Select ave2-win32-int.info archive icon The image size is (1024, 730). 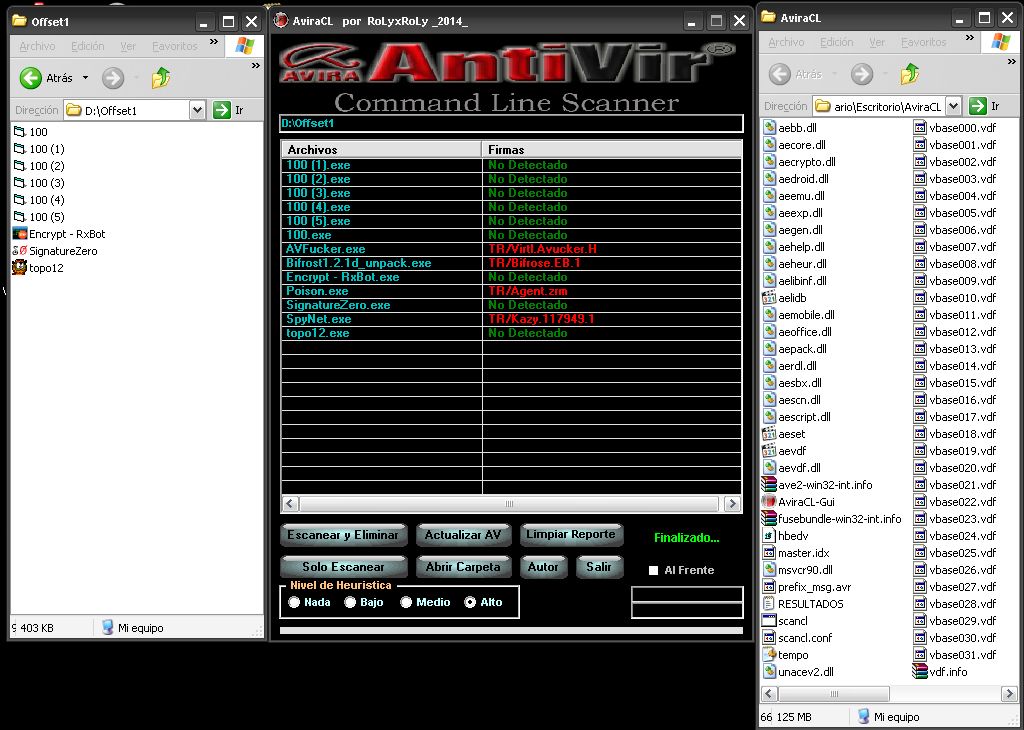(769, 484)
